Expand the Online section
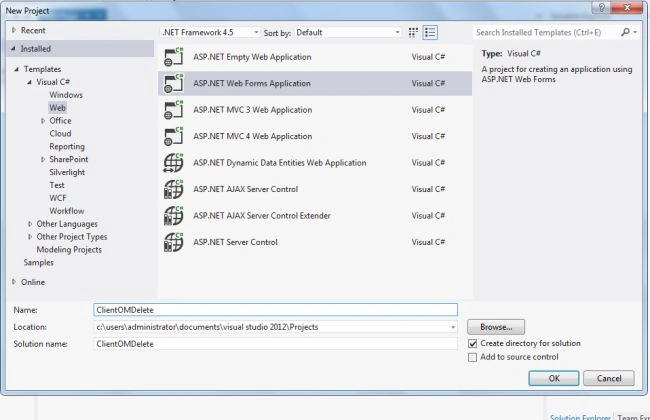Viewport: 650px width, 420px height. [14, 282]
